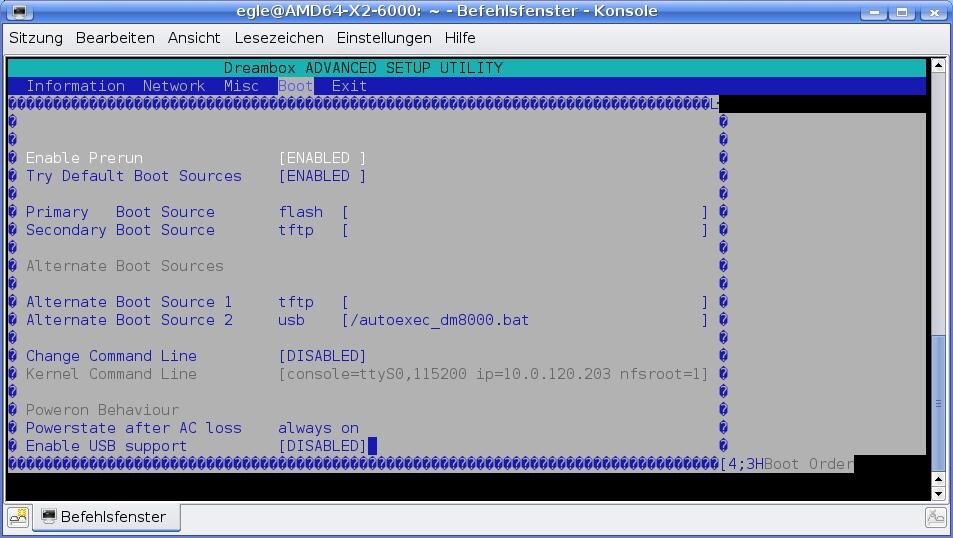Click the Enable USB support label

[106, 446]
